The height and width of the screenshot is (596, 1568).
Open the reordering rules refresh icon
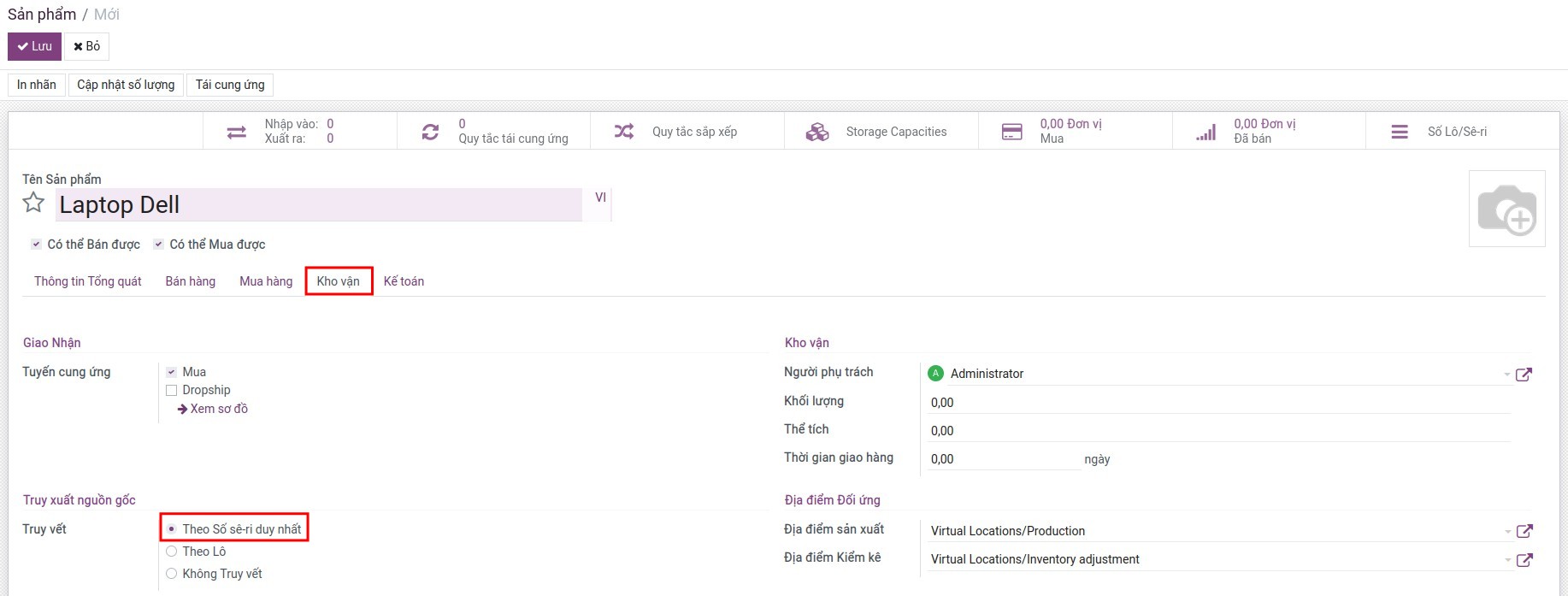coord(430,132)
